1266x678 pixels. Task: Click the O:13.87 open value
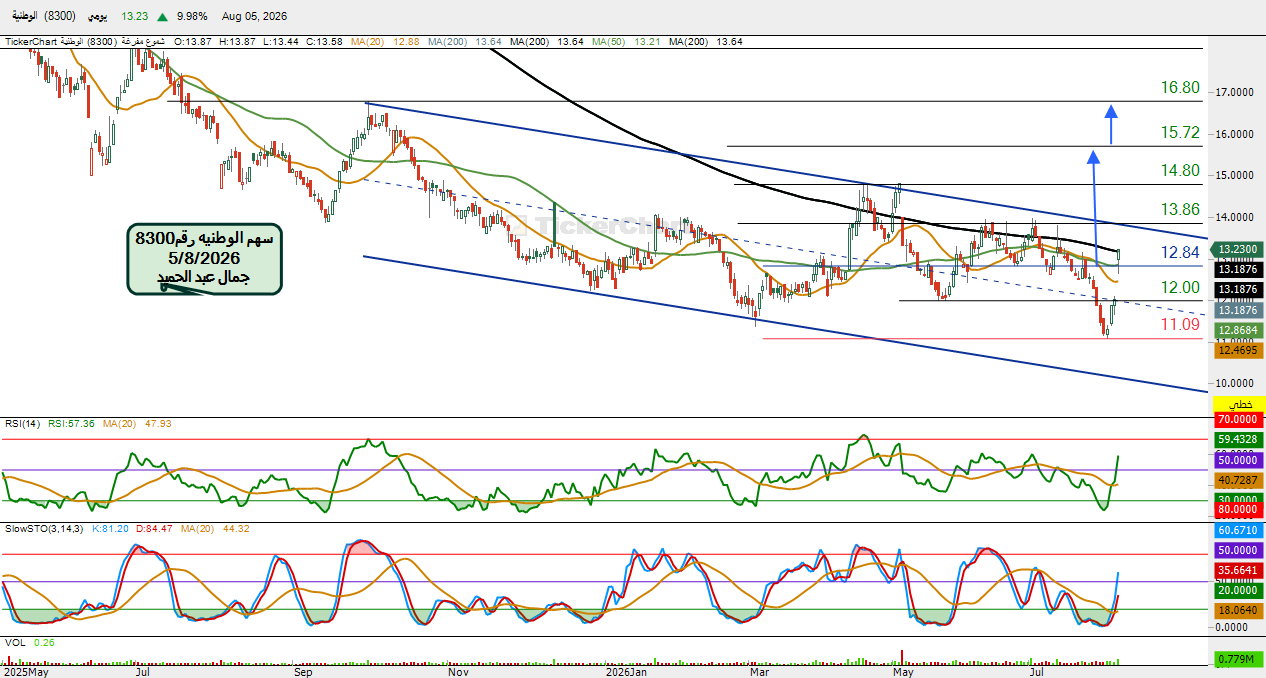192,42
